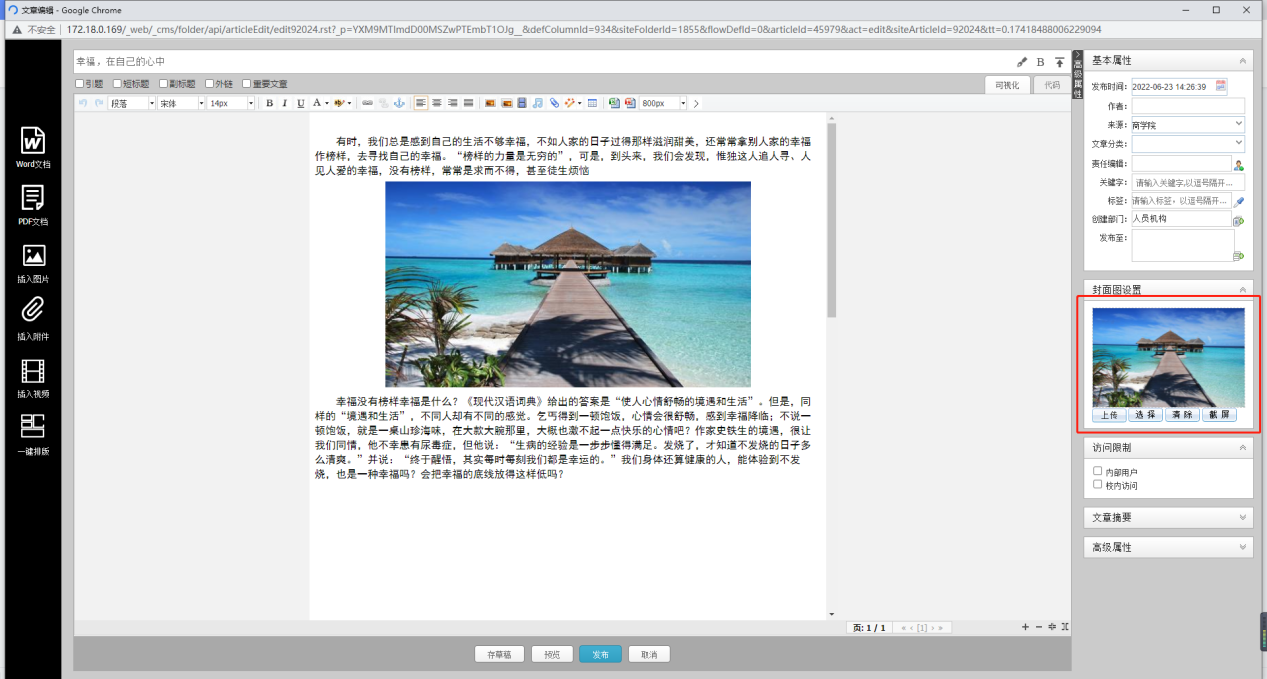The image size is (1267, 679).
Task: Click the title pin-to-top arrow icon
Action: click(x=1059, y=62)
